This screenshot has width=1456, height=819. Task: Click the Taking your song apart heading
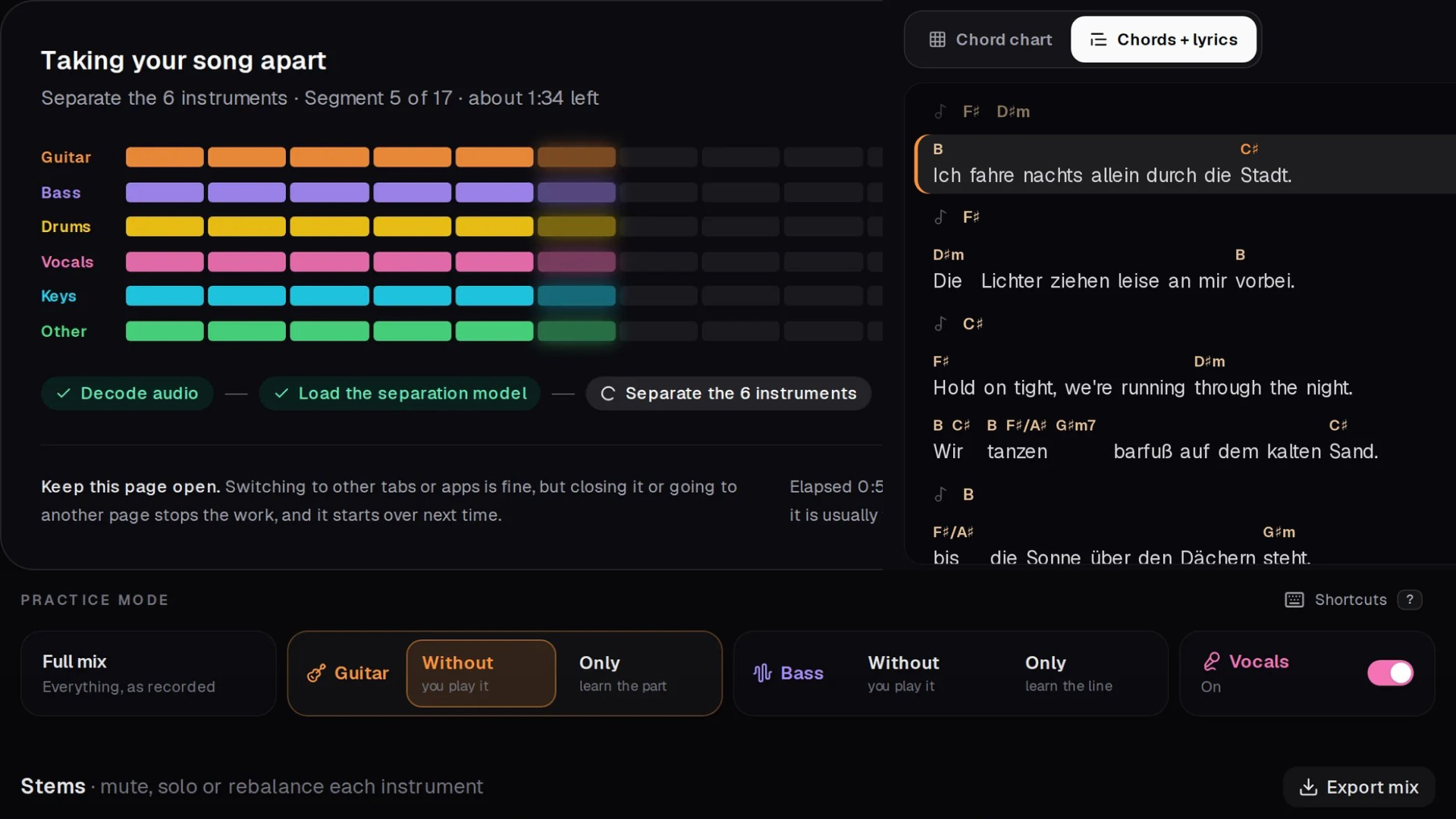pos(184,61)
